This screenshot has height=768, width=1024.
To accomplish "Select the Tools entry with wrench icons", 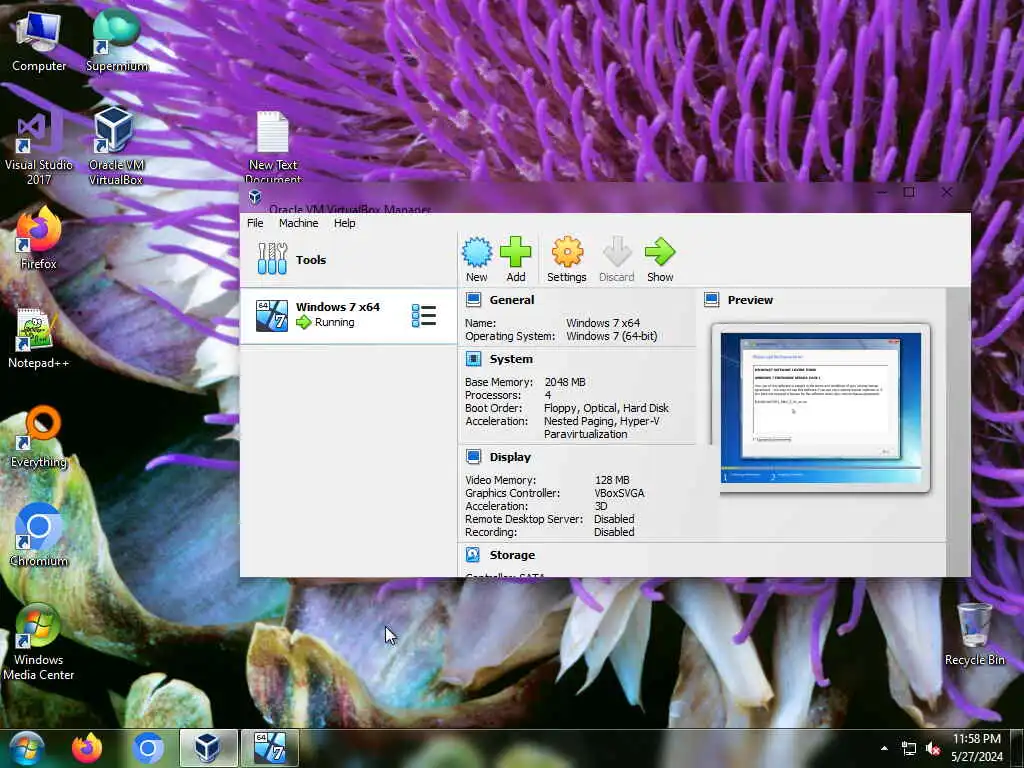I will (x=349, y=259).
